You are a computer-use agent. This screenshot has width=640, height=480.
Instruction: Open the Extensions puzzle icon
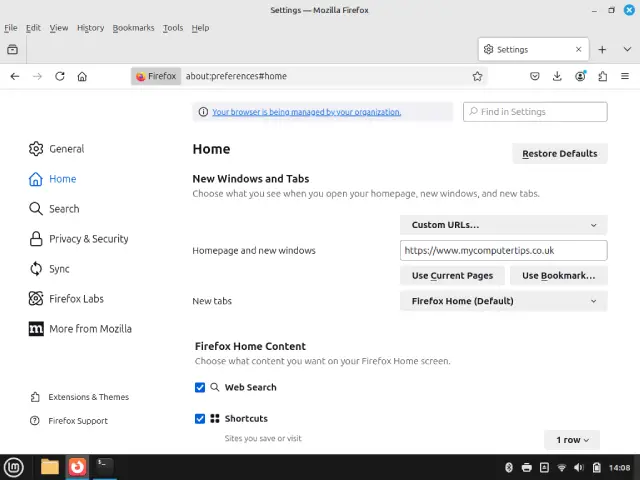tap(602, 76)
